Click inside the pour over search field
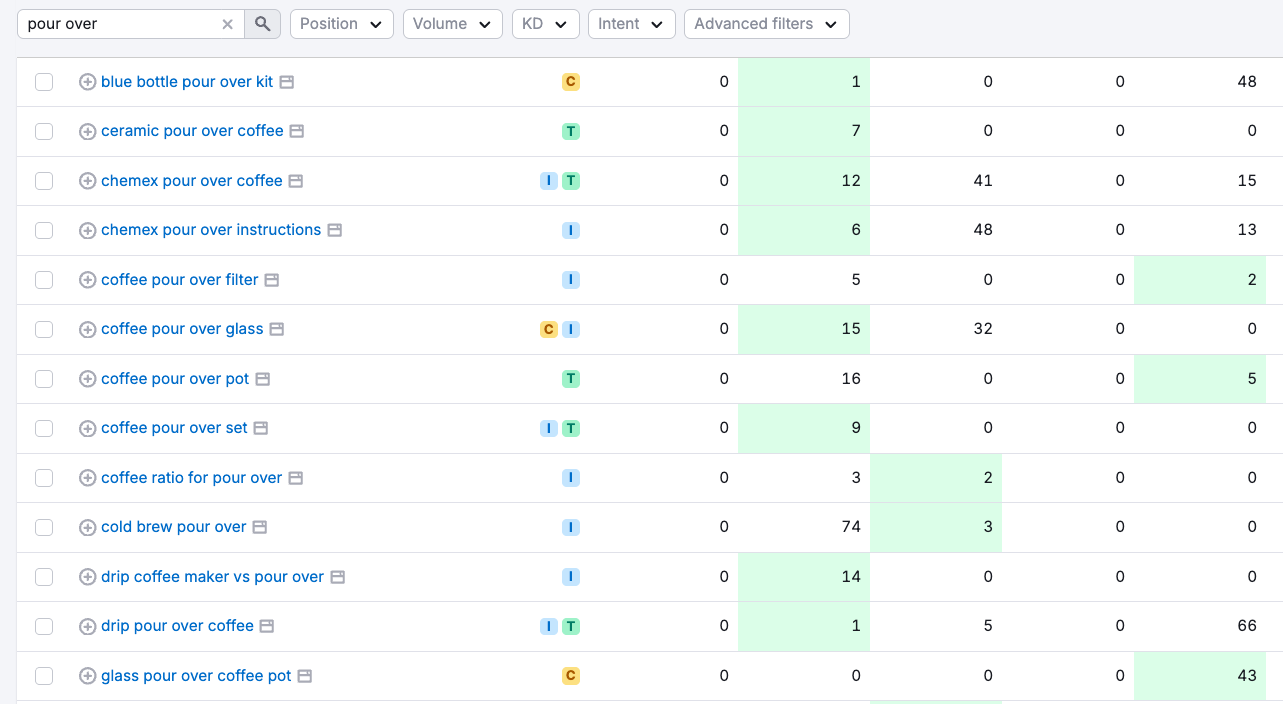This screenshot has width=1283, height=704. coord(120,23)
